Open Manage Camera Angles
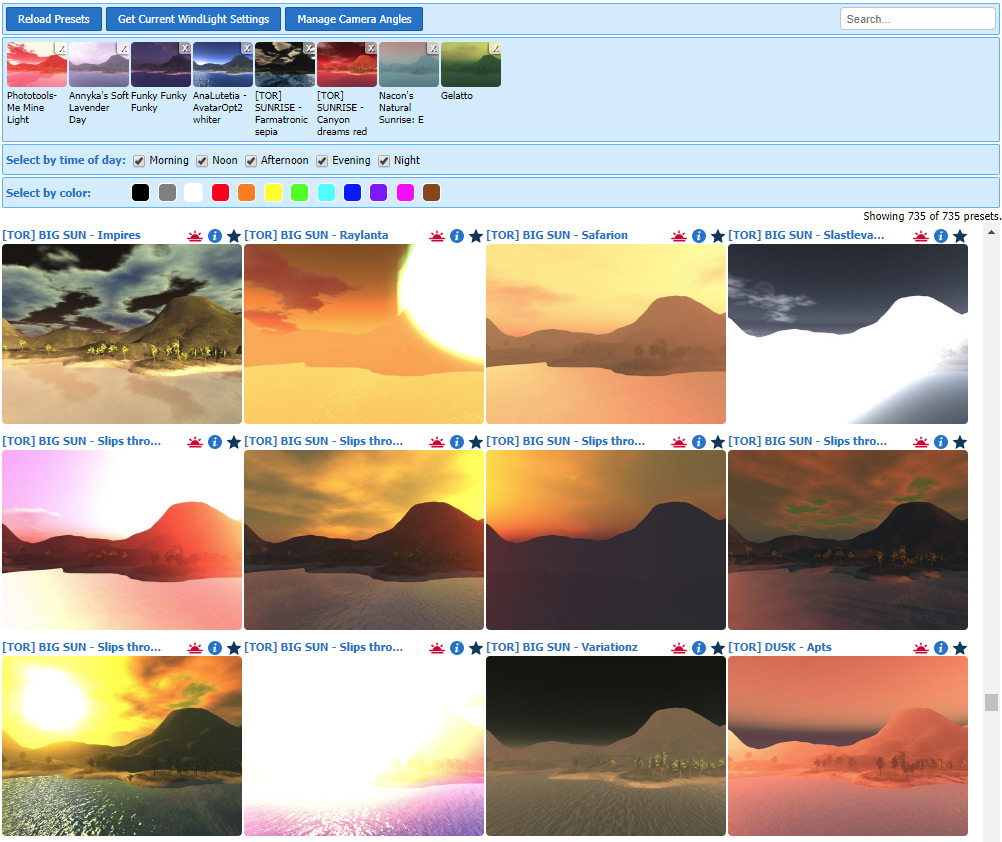 coord(354,19)
